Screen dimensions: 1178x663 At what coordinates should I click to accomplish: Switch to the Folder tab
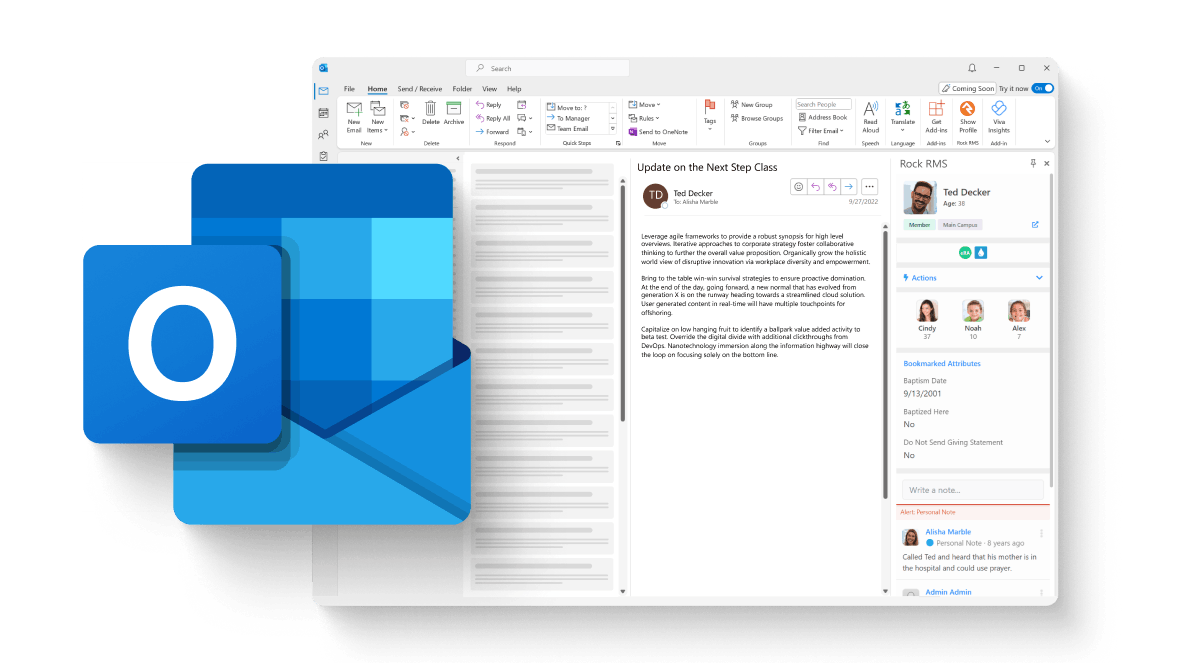click(462, 89)
